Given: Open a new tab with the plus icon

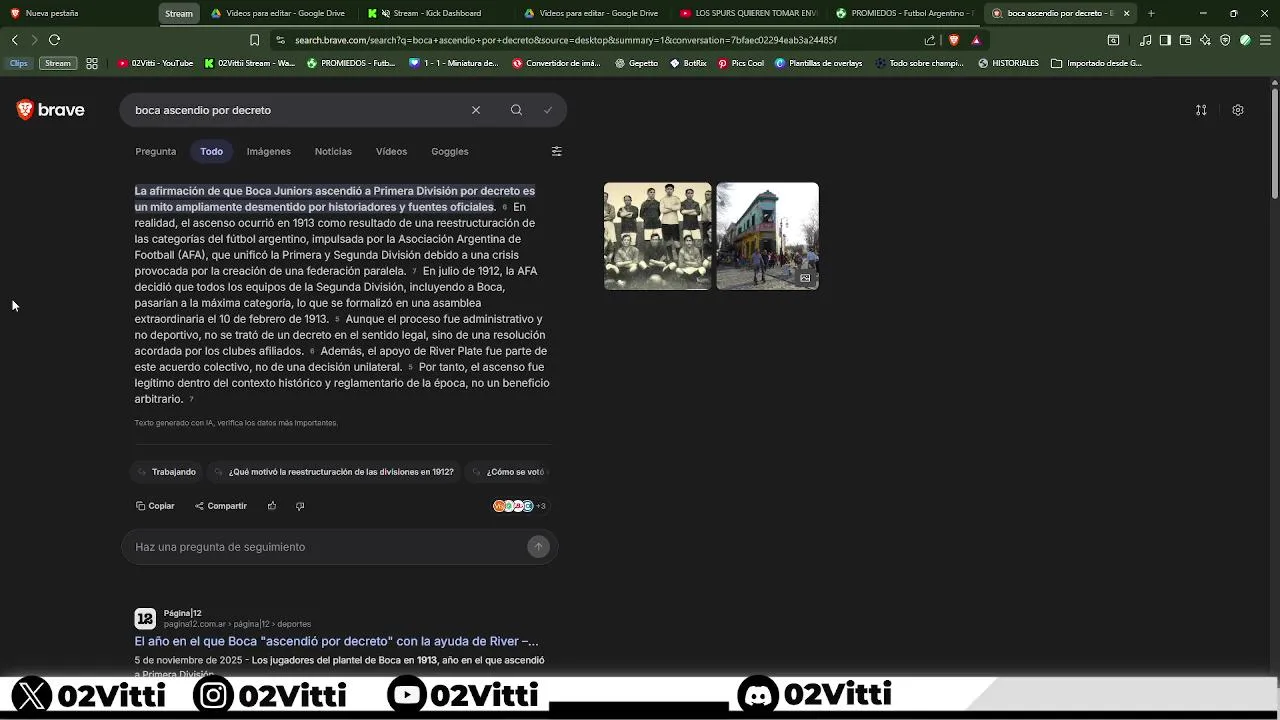Looking at the screenshot, I should coord(1151,13).
